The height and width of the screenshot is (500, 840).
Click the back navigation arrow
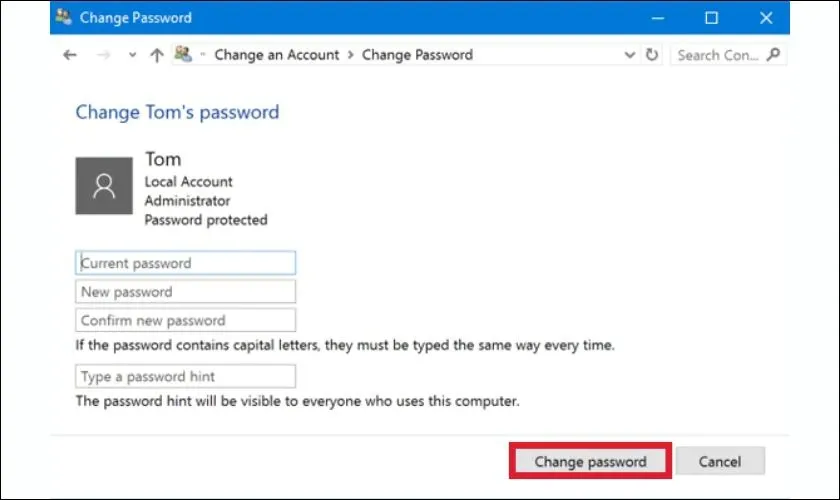pos(69,56)
